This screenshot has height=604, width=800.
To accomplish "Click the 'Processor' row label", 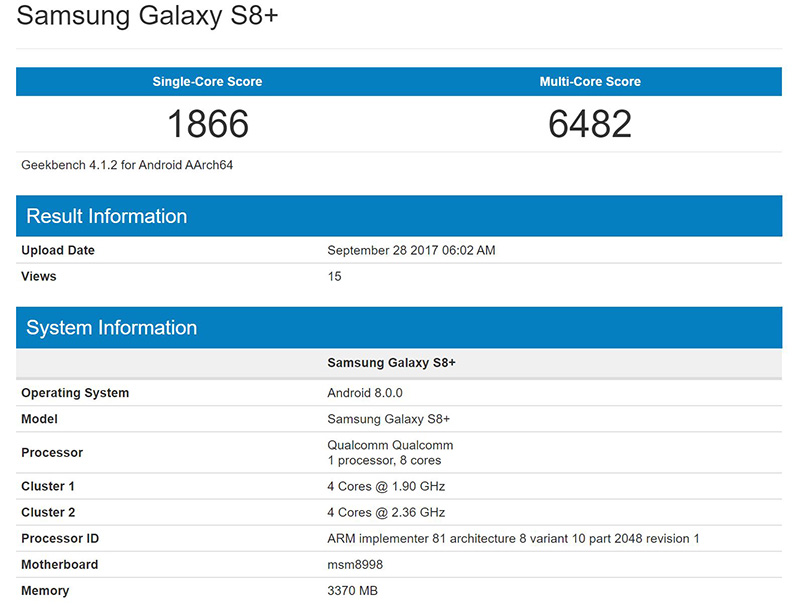I will click(x=52, y=452).
